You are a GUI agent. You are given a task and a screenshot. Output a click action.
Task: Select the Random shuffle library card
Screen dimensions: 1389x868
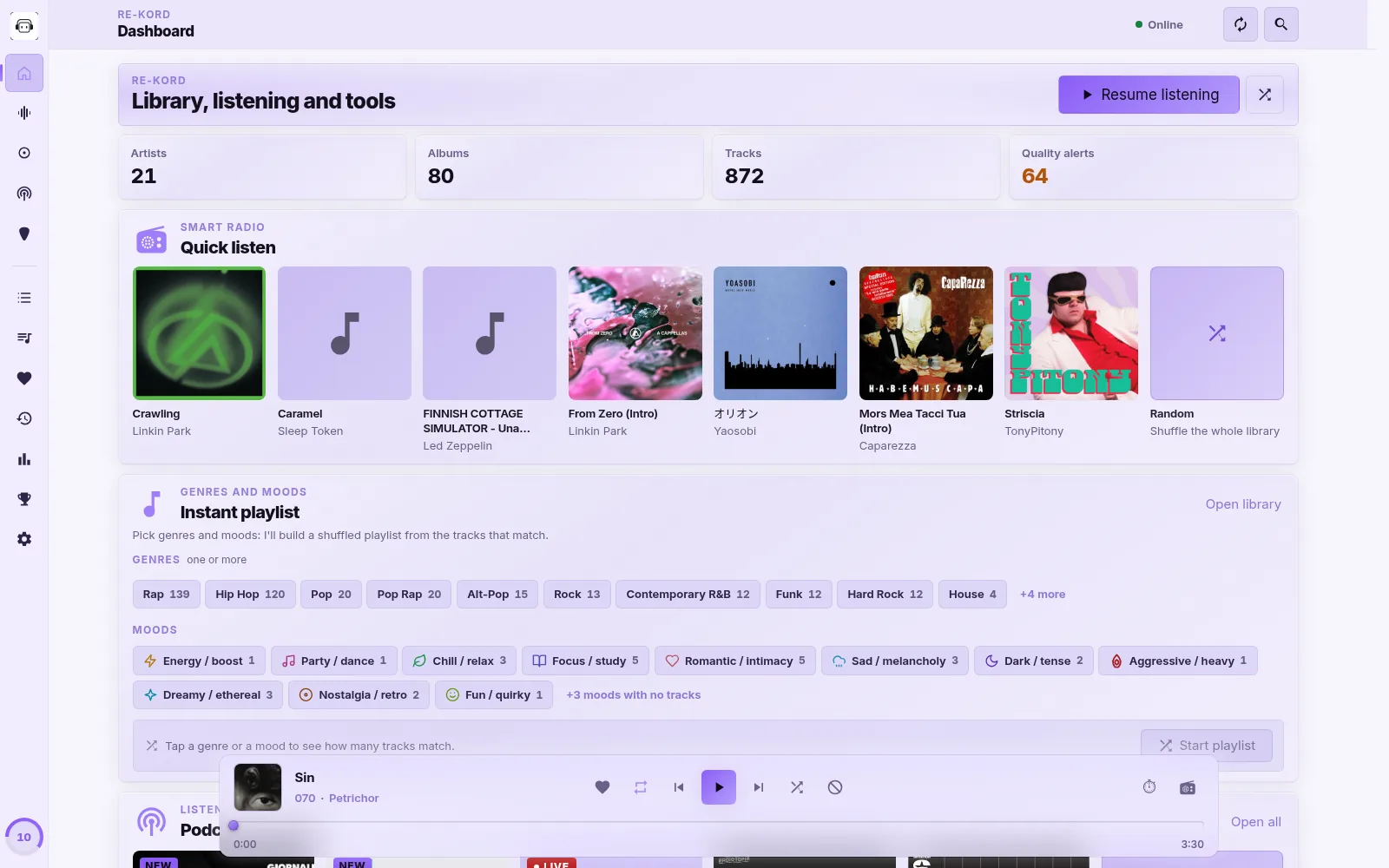(x=1217, y=333)
